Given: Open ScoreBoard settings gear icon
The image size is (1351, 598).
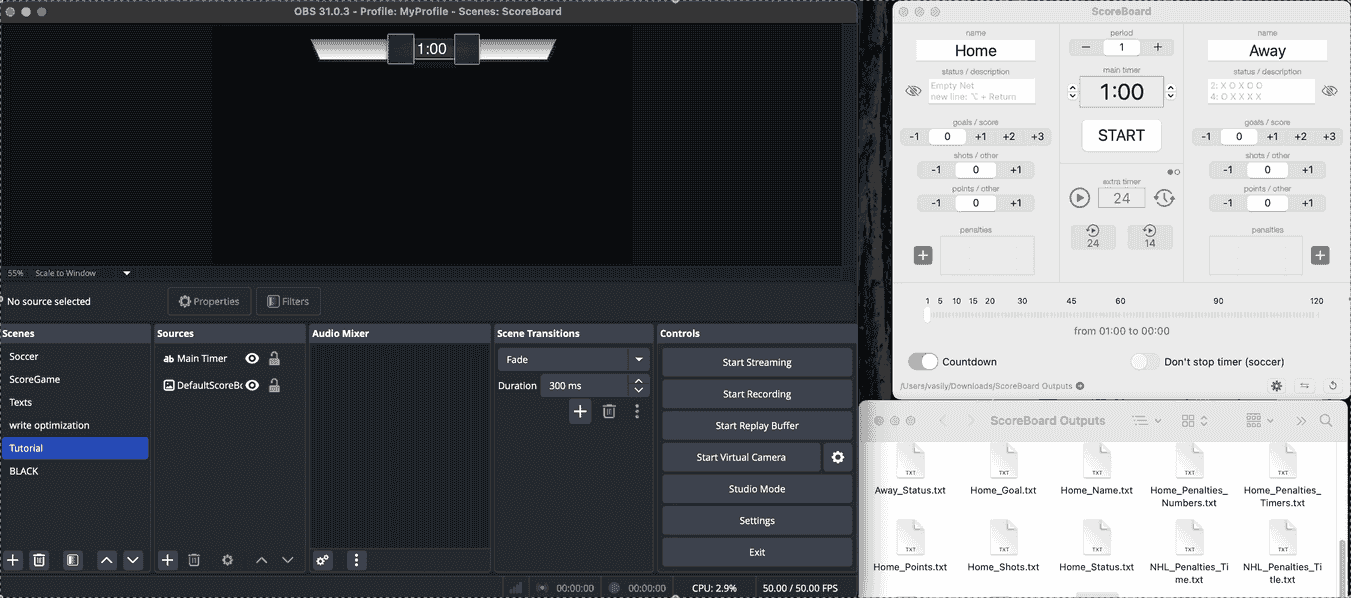Looking at the screenshot, I should click(1276, 385).
